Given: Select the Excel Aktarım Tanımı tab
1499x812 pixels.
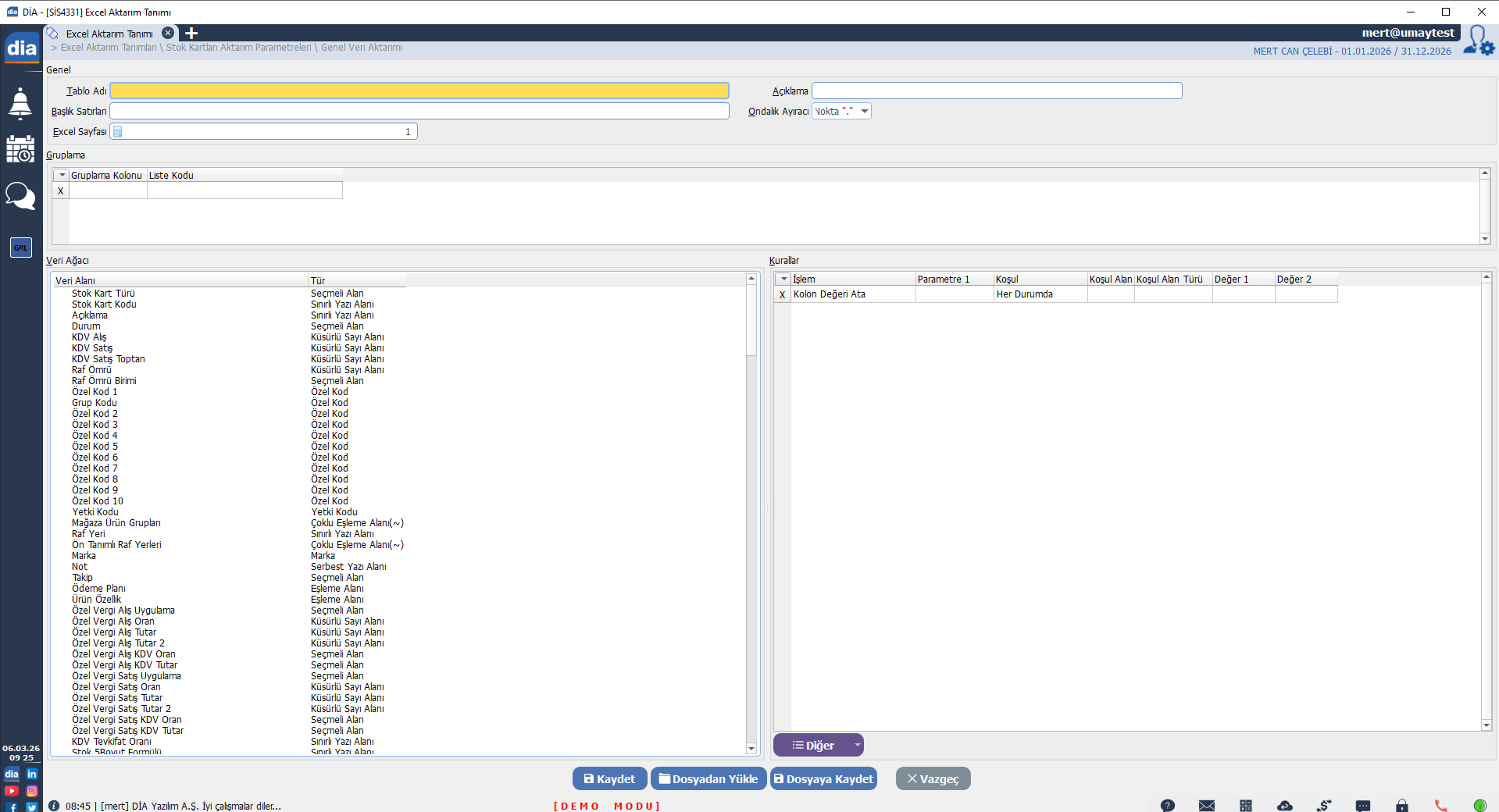Looking at the screenshot, I should pyautogui.click(x=109, y=34).
